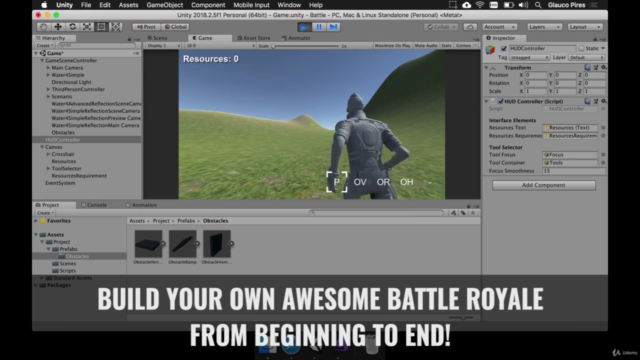
Task: Select the Scale tool
Action: 87,27
